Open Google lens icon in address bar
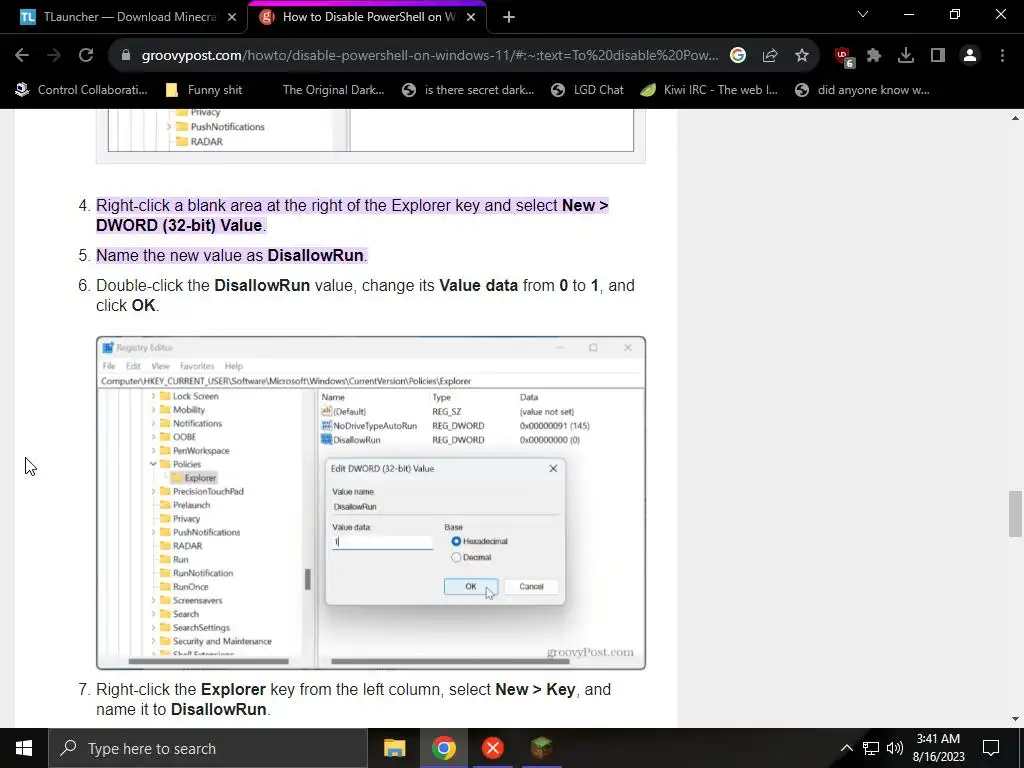Viewport: 1024px width, 768px height. pyautogui.click(x=738, y=56)
